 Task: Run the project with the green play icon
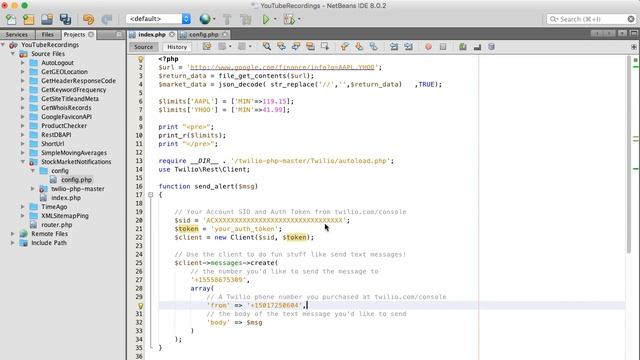266,19
